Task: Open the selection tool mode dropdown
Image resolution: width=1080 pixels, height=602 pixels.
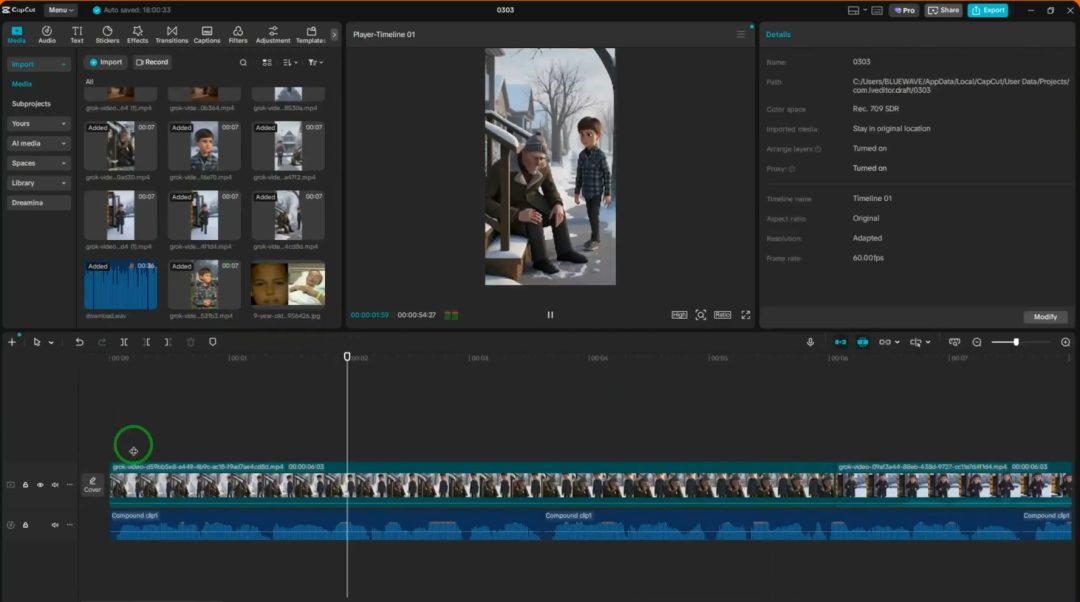Action: pos(51,343)
